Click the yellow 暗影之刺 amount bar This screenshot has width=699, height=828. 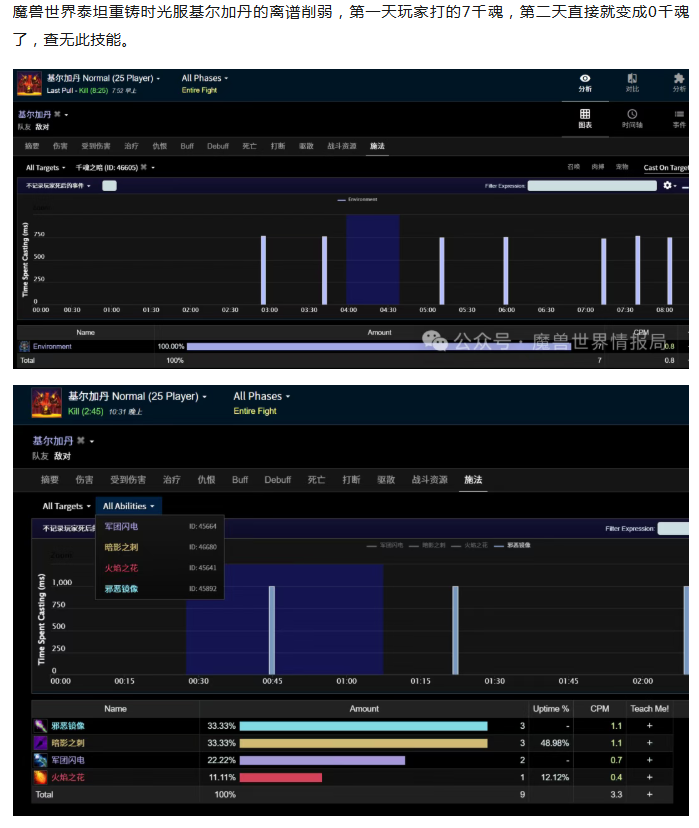click(x=364, y=743)
